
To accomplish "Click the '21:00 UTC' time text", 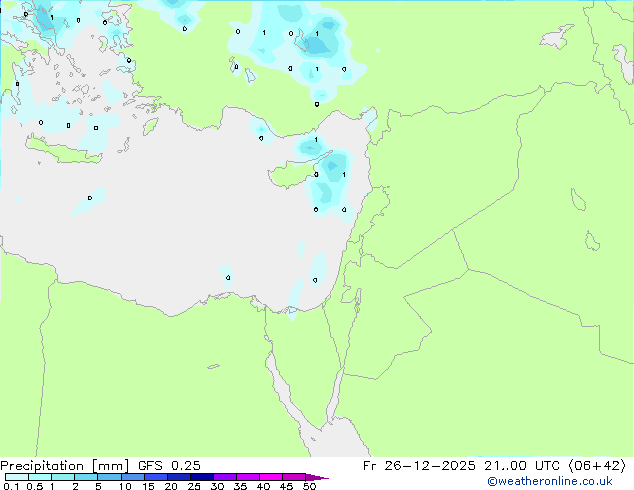I will [x=522, y=466].
